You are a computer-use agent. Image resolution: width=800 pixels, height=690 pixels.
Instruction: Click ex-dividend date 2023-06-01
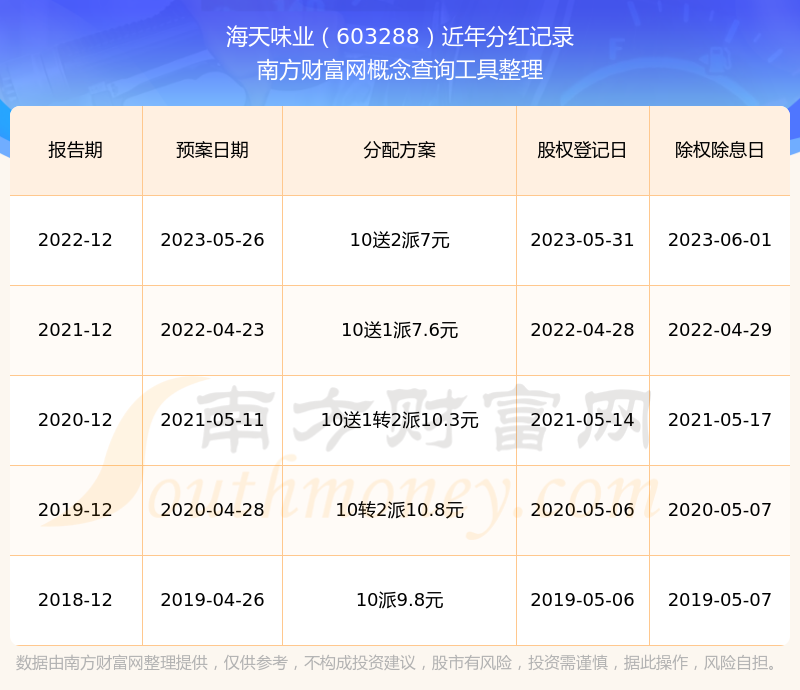point(719,240)
